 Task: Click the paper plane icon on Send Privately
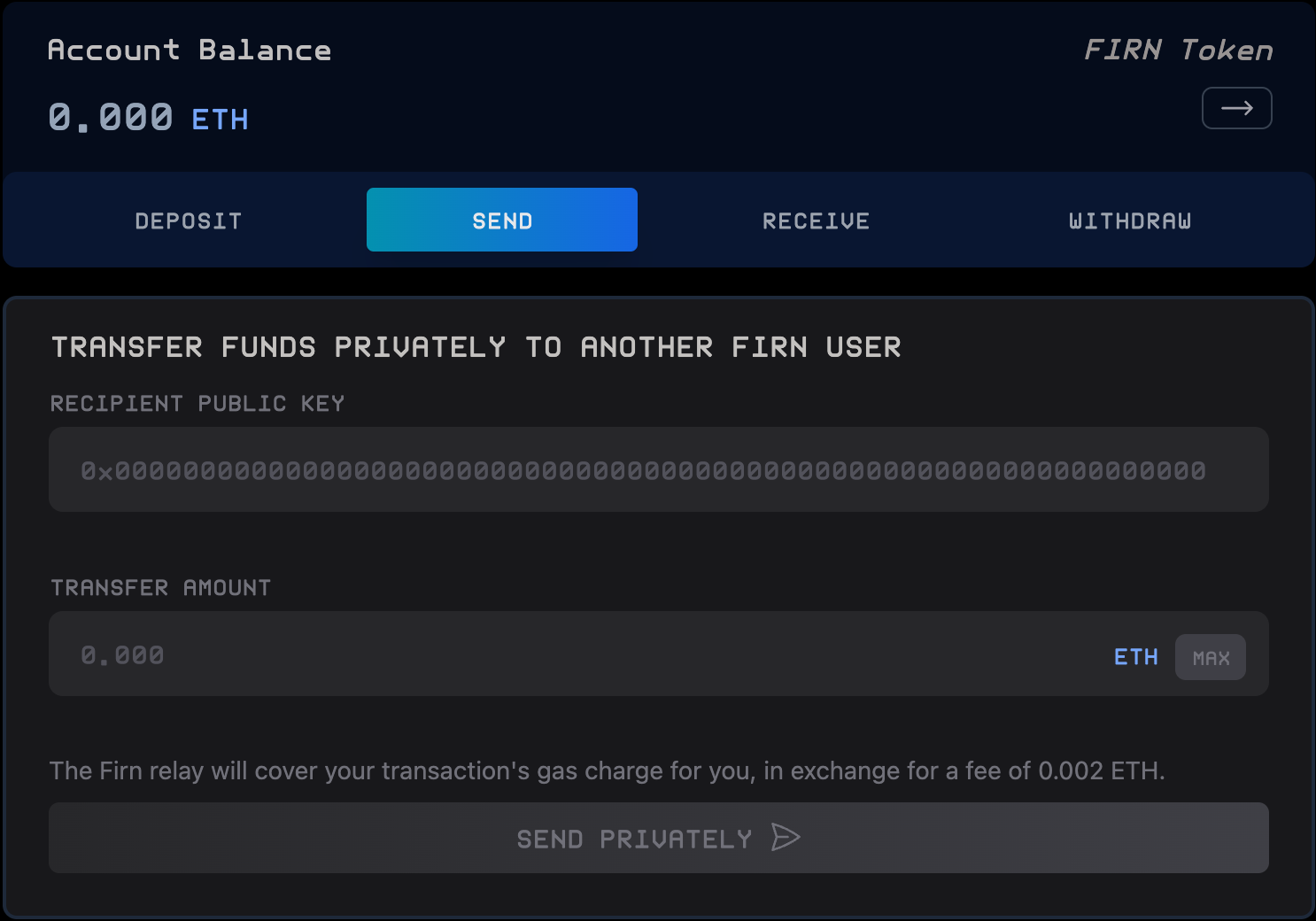(x=785, y=838)
